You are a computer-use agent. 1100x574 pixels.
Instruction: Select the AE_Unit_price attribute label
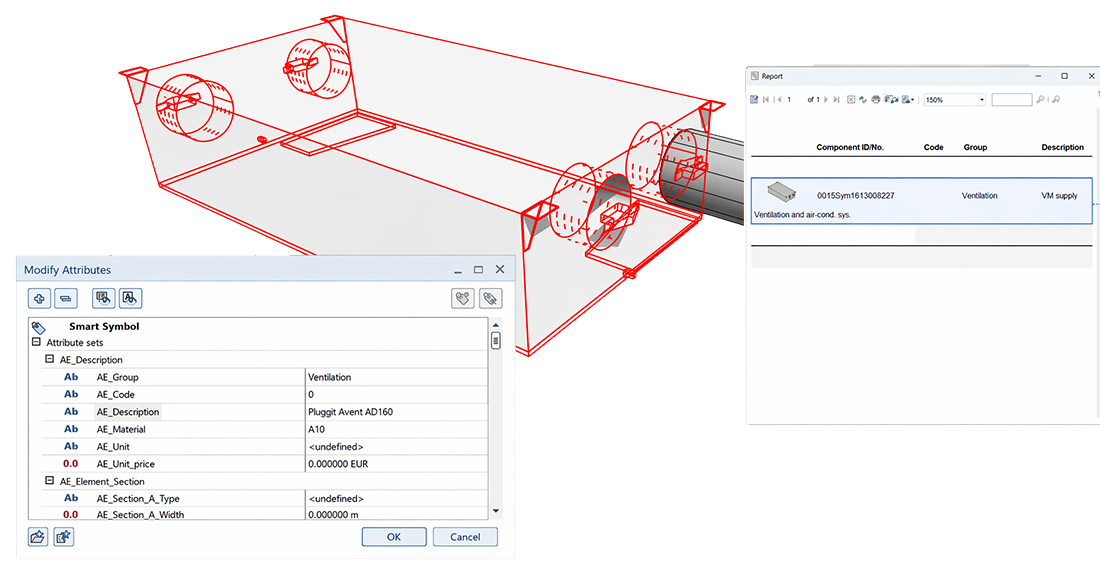[126, 464]
